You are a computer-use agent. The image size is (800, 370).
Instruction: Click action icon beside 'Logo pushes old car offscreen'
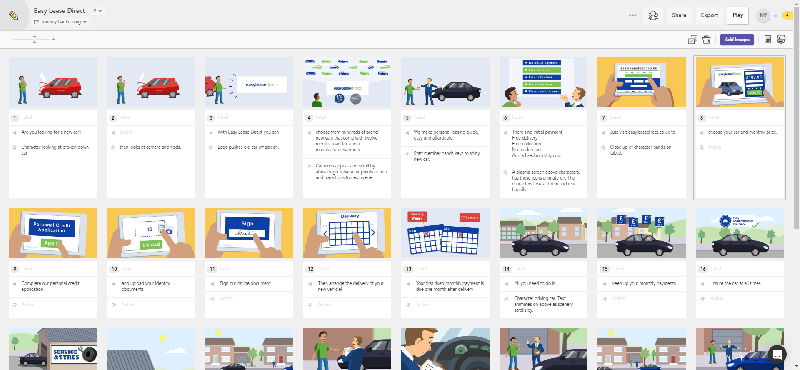pyautogui.click(x=210, y=147)
